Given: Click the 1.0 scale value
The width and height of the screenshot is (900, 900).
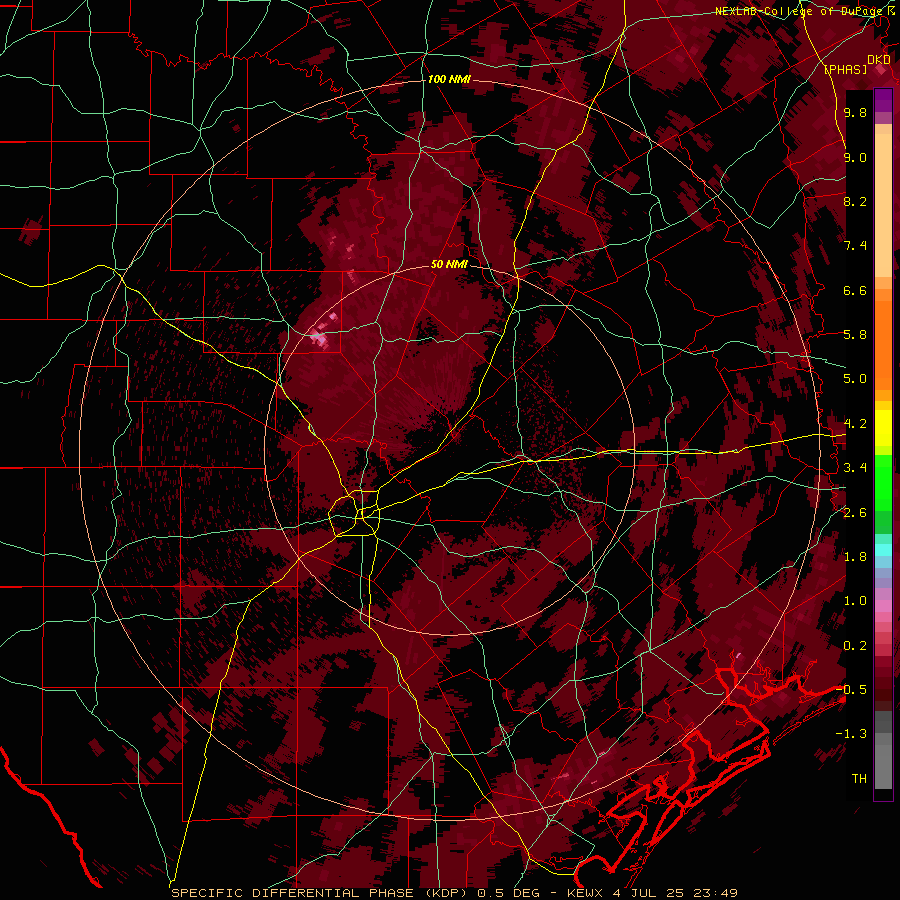Looking at the screenshot, I should pyautogui.click(x=855, y=601).
